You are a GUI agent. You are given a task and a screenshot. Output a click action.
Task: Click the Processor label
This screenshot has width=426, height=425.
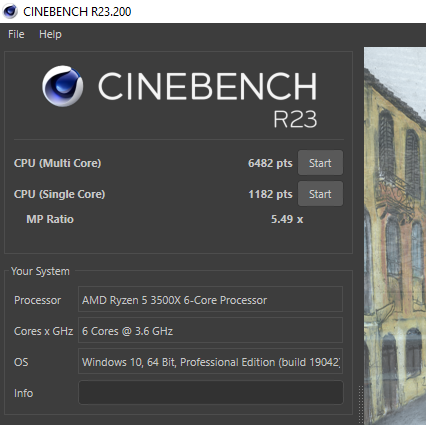pos(37,300)
